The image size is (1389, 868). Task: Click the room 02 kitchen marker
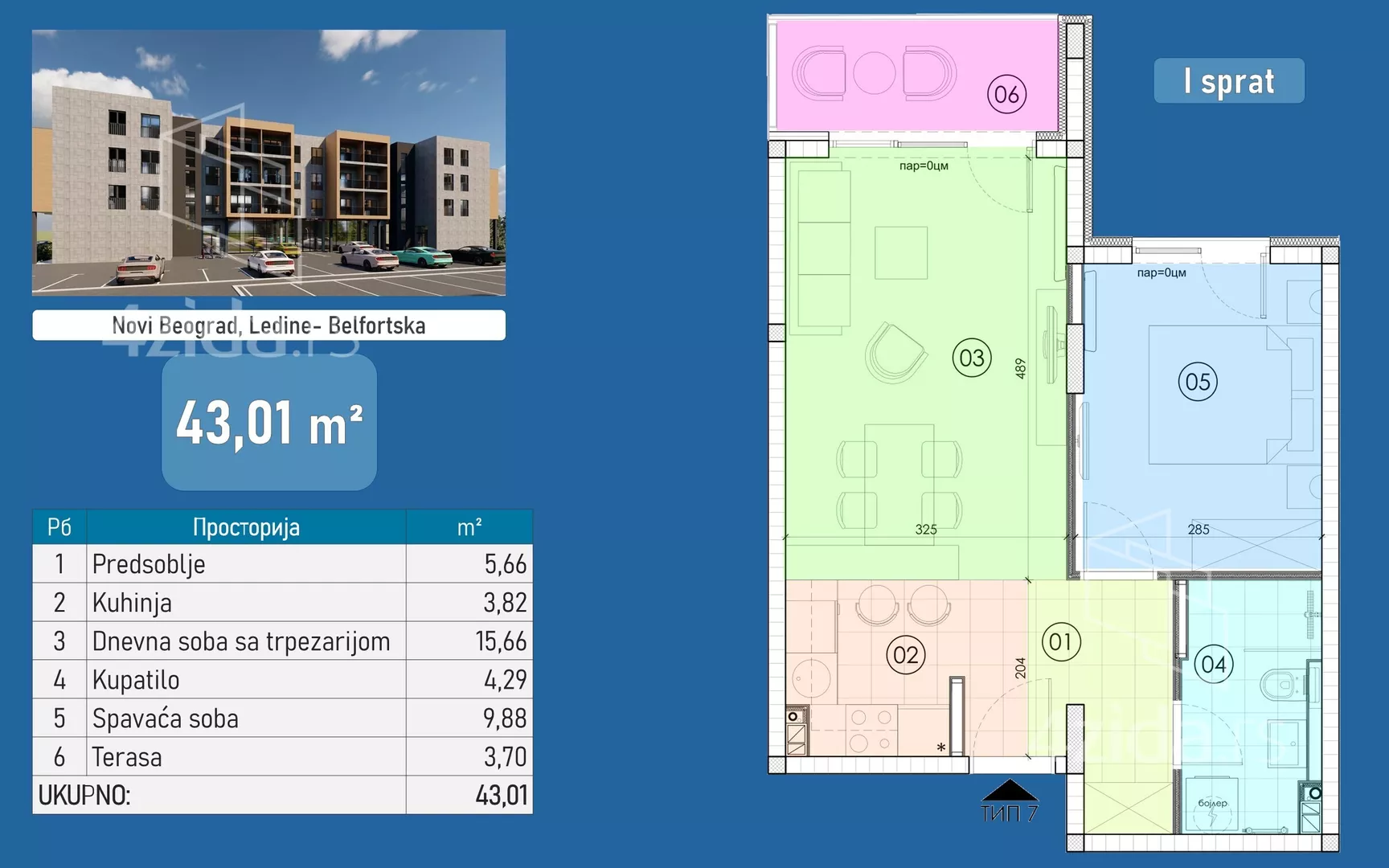click(906, 655)
